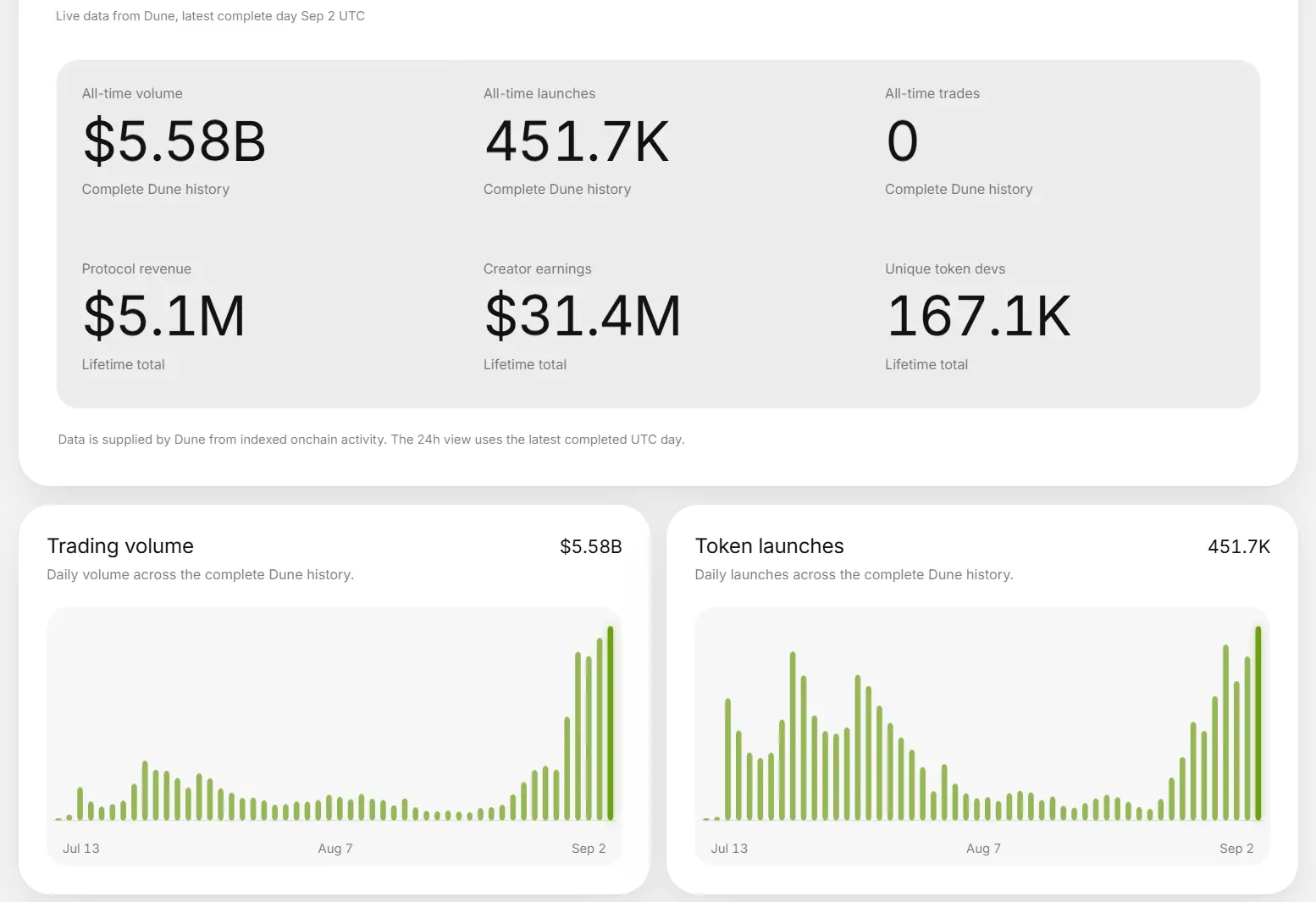1316x902 pixels.
Task: Click the $5.58B all-time volume value
Action: click(174, 141)
